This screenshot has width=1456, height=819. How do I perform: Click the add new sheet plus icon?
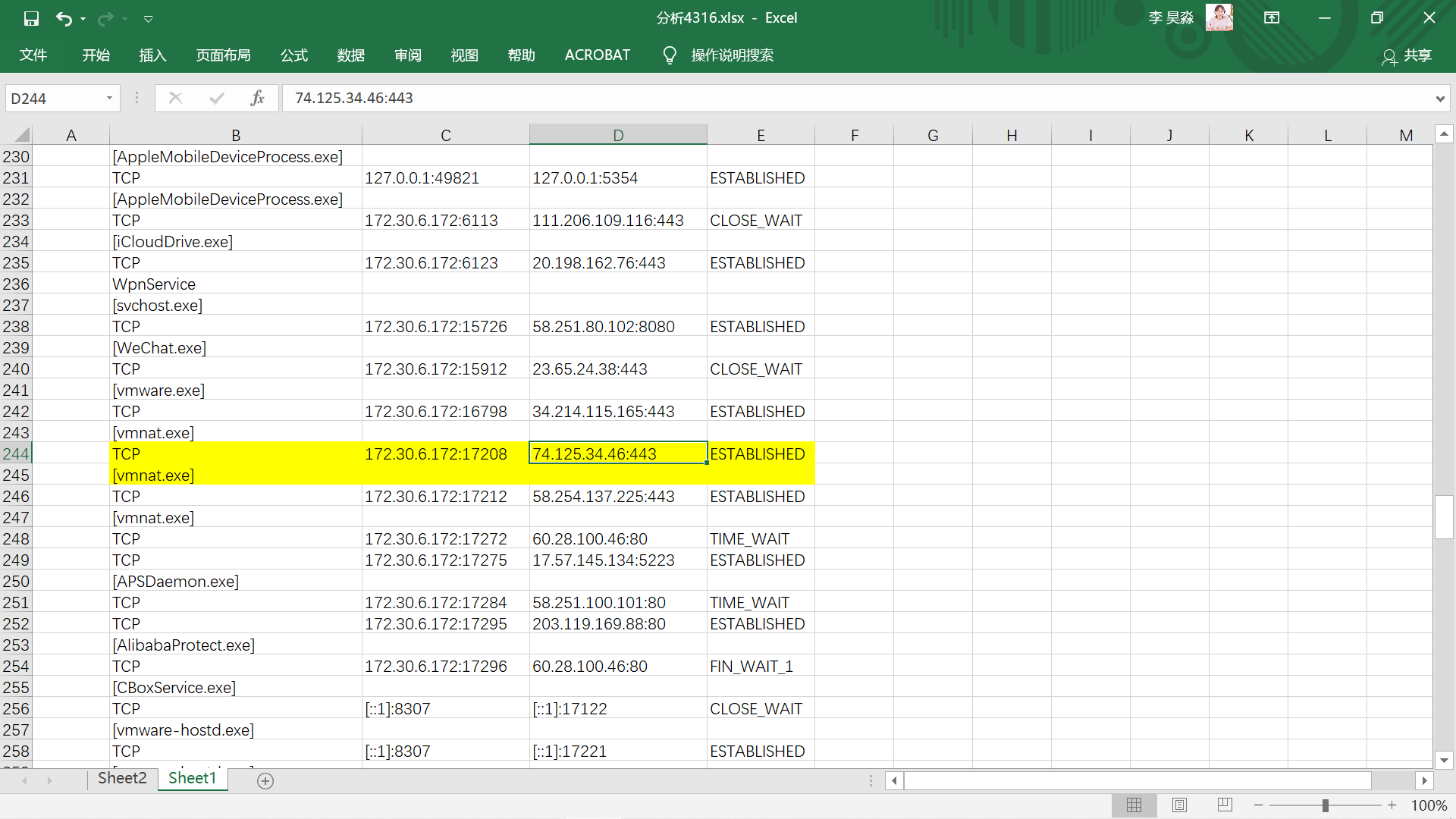(265, 781)
